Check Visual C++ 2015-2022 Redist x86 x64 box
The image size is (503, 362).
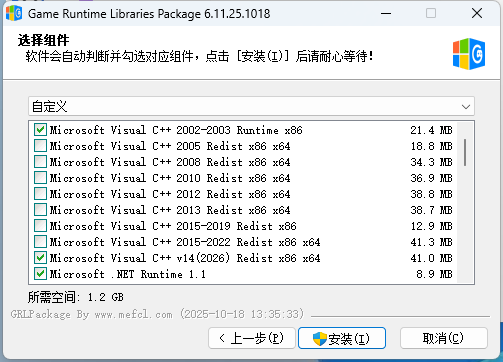(x=40, y=242)
